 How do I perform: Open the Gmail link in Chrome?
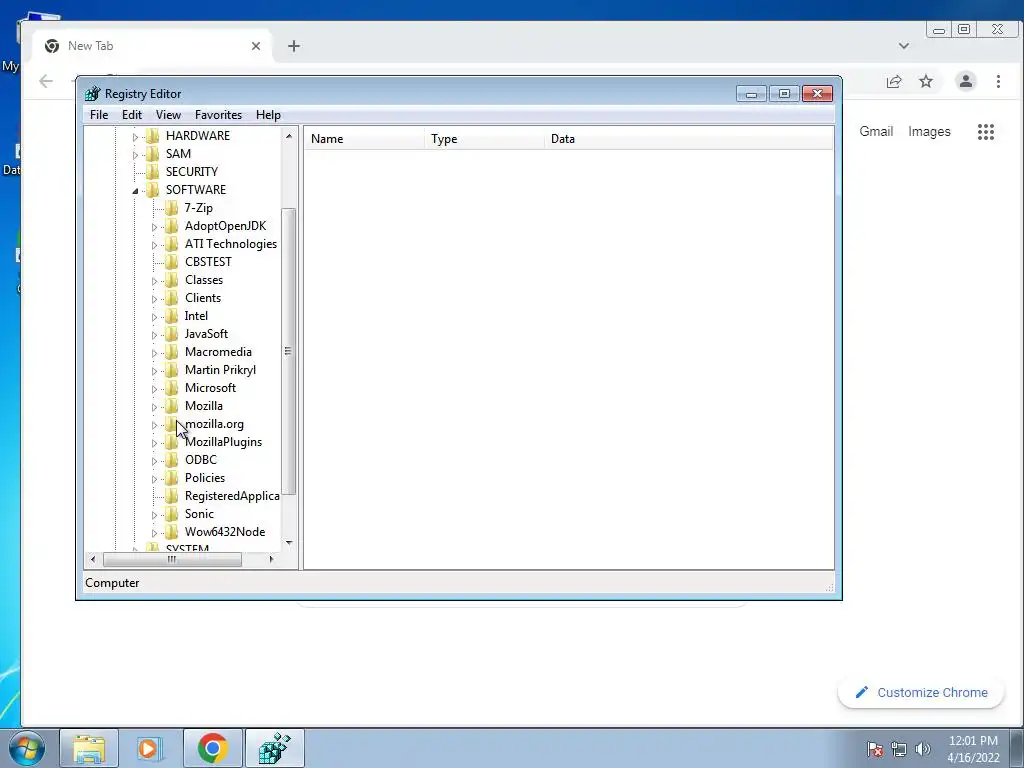876,131
